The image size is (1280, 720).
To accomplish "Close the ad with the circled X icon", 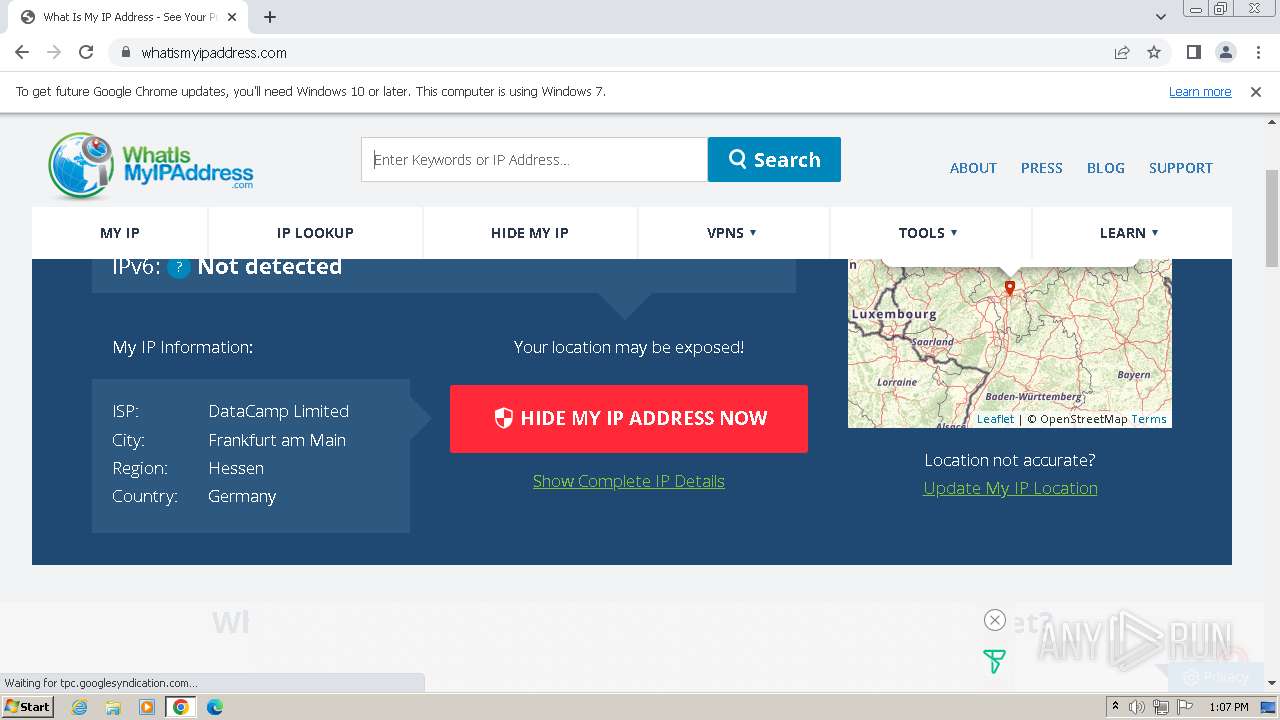I will point(994,620).
